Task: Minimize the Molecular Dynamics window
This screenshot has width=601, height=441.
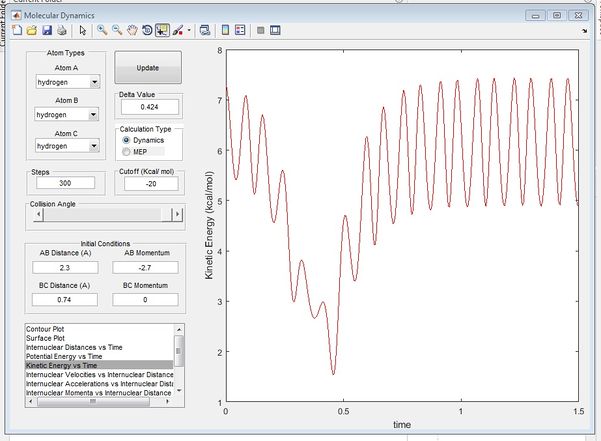Action: coord(535,16)
